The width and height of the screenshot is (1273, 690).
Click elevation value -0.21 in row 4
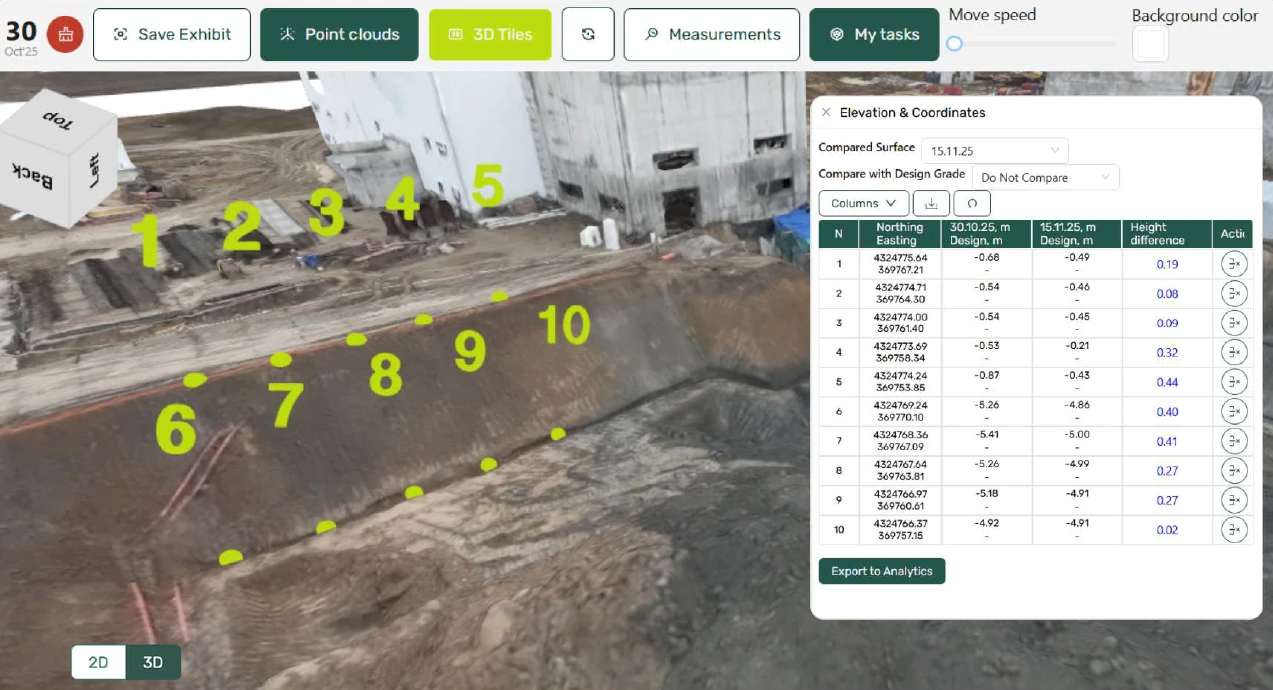[1077, 346]
